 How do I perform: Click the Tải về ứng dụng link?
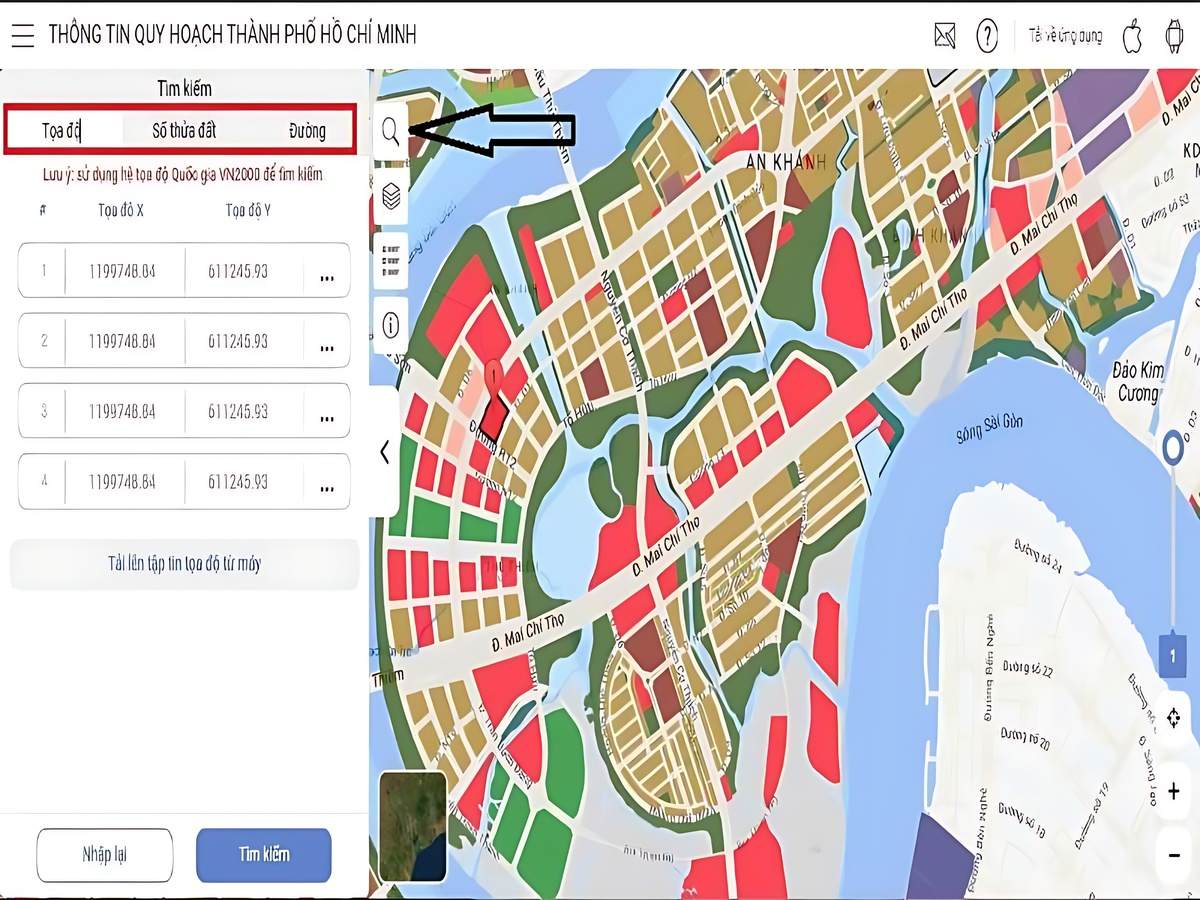[1065, 36]
